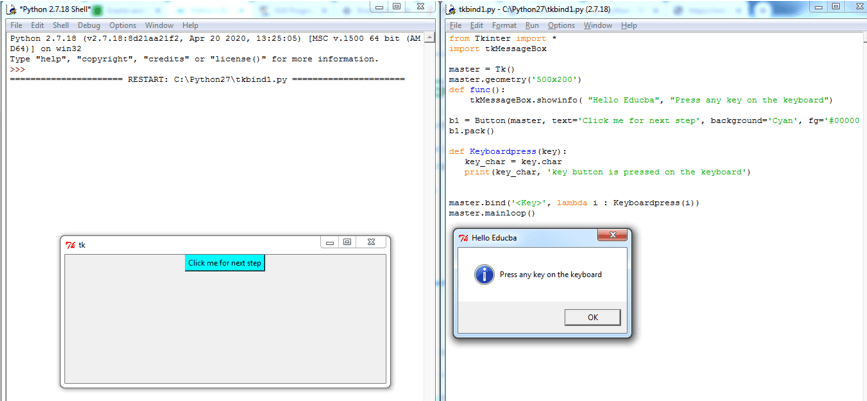Click the 'from Tkinter import *' code line

click(x=502, y=39)
